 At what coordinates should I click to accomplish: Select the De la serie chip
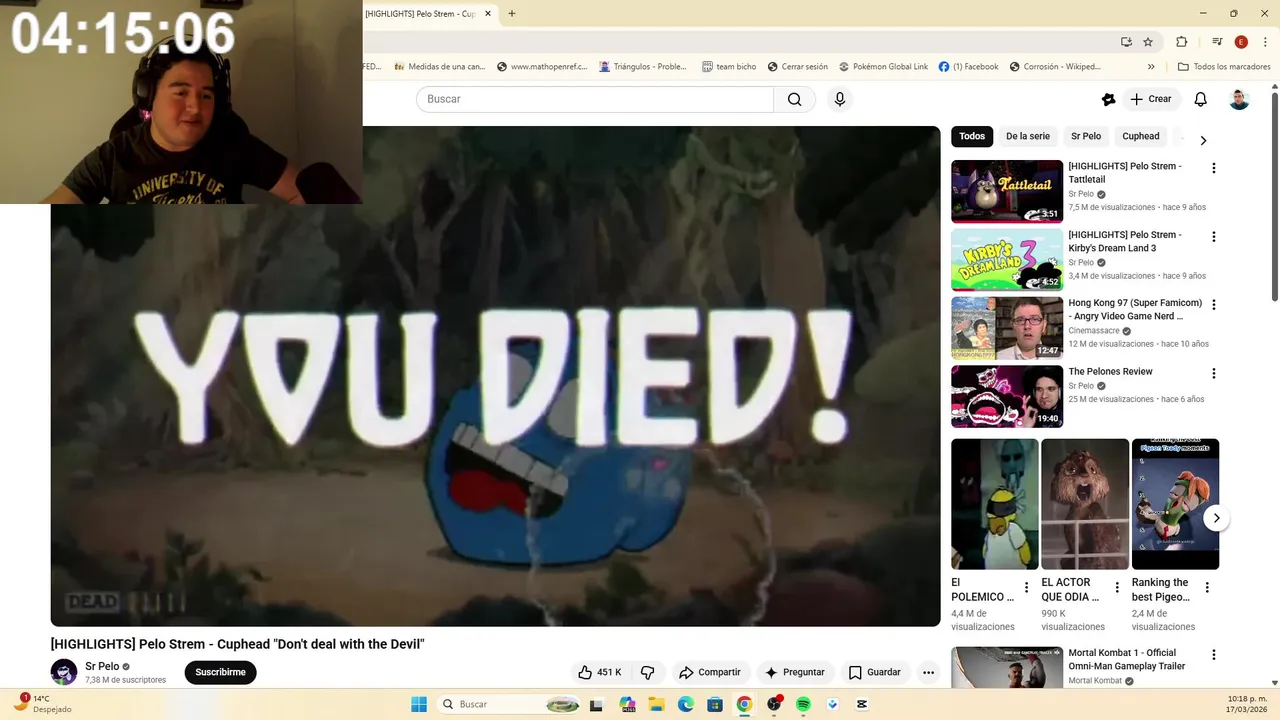(1028, 136)
